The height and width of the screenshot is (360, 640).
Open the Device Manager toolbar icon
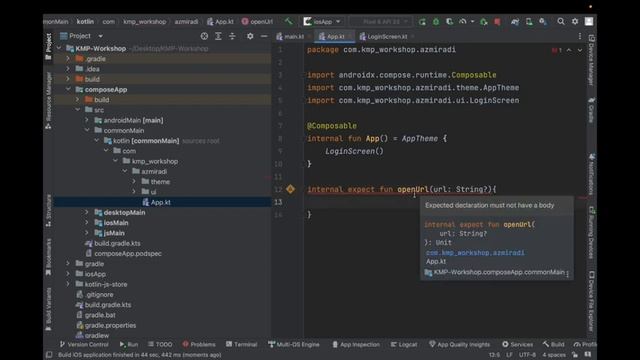(529, 22)
